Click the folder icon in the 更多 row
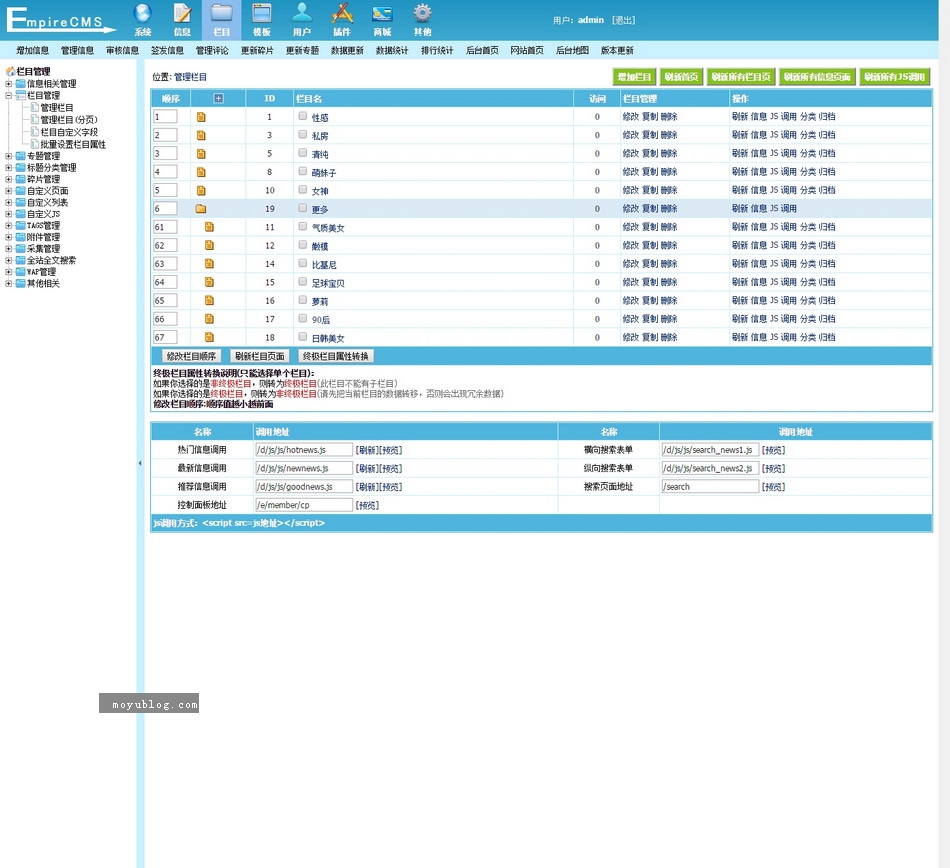The width and height of the screenshot is (950, 868). 201,208
